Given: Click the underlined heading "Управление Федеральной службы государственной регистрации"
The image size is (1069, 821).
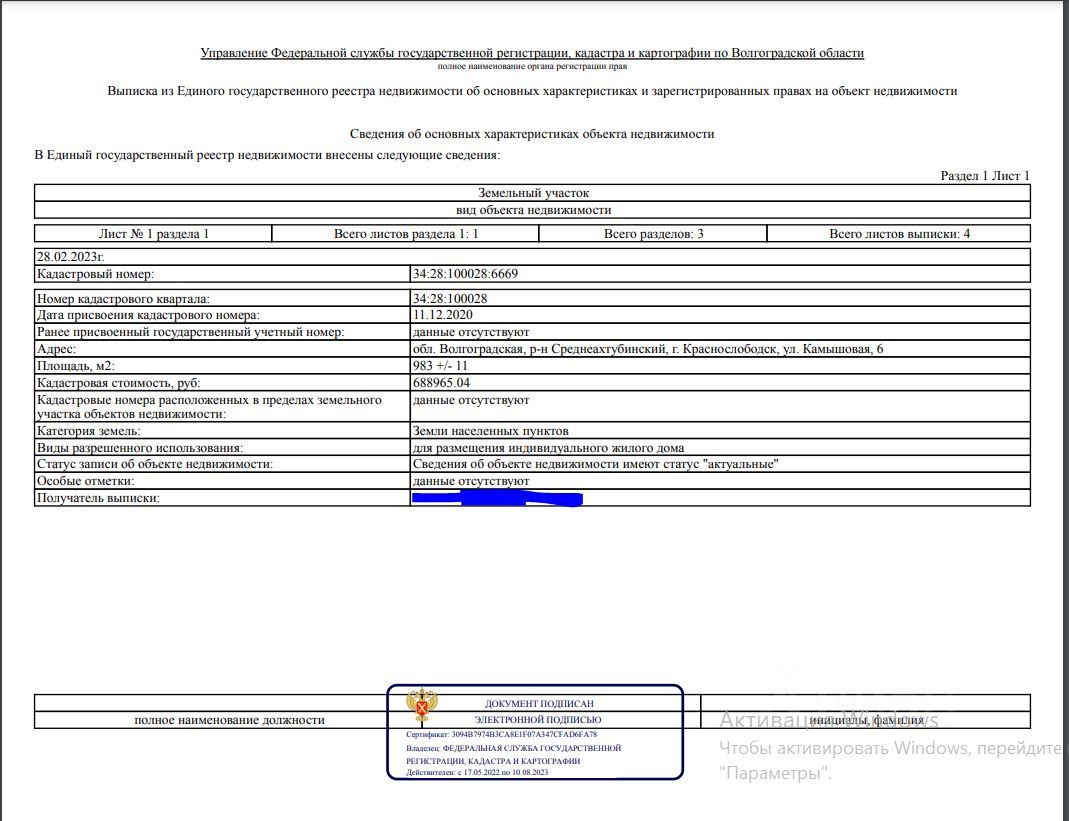Looking at the screenshot, I should click(532, 53).
